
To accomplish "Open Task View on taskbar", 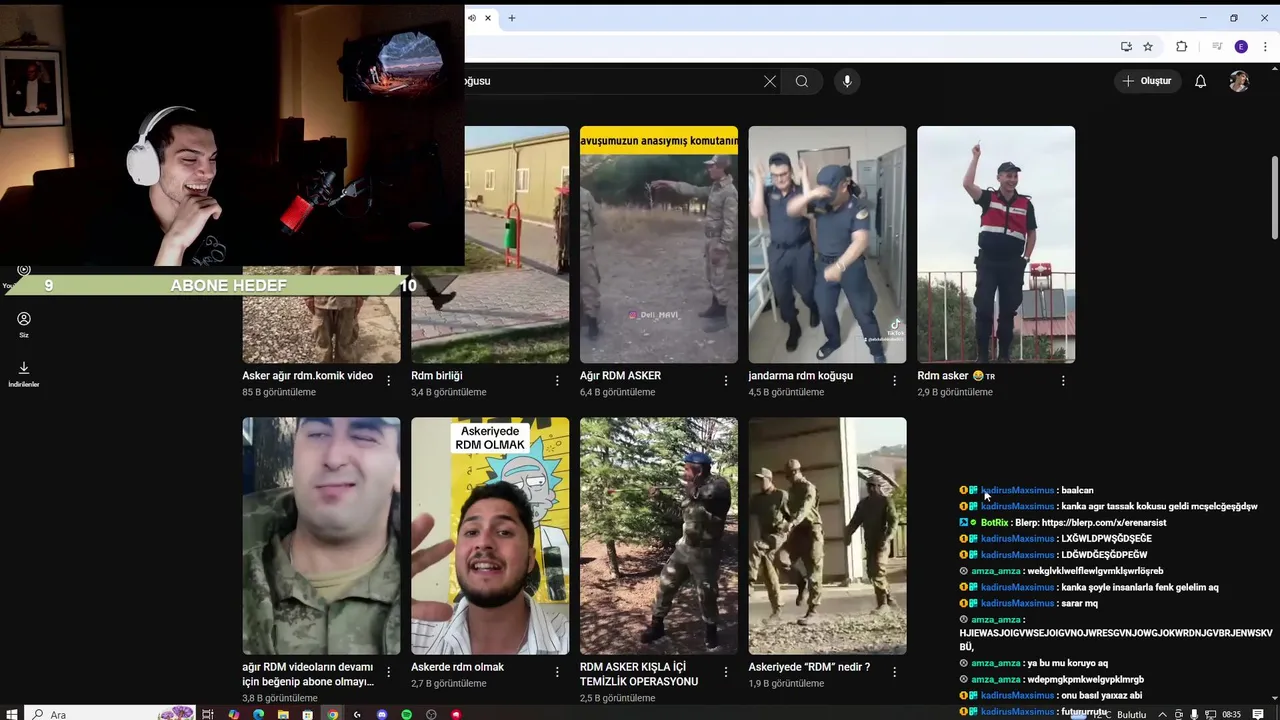I will (208, 714).
